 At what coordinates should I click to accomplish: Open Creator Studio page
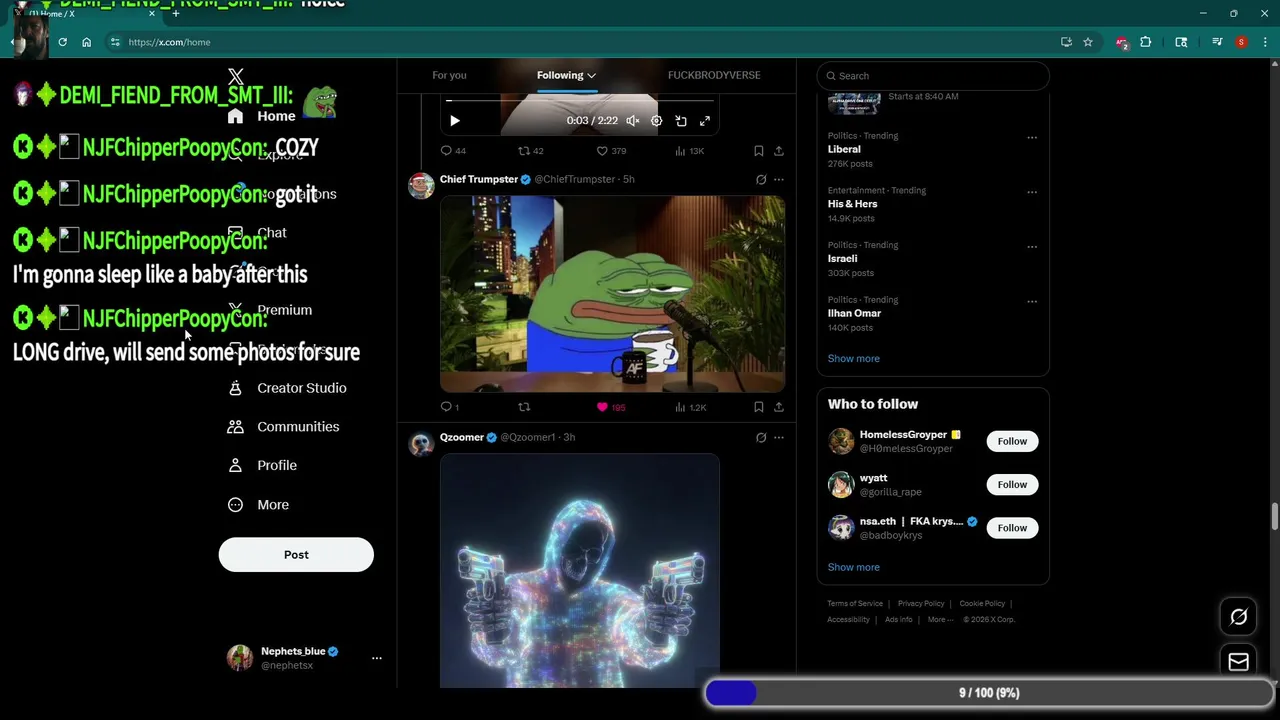tap(287, 388)
